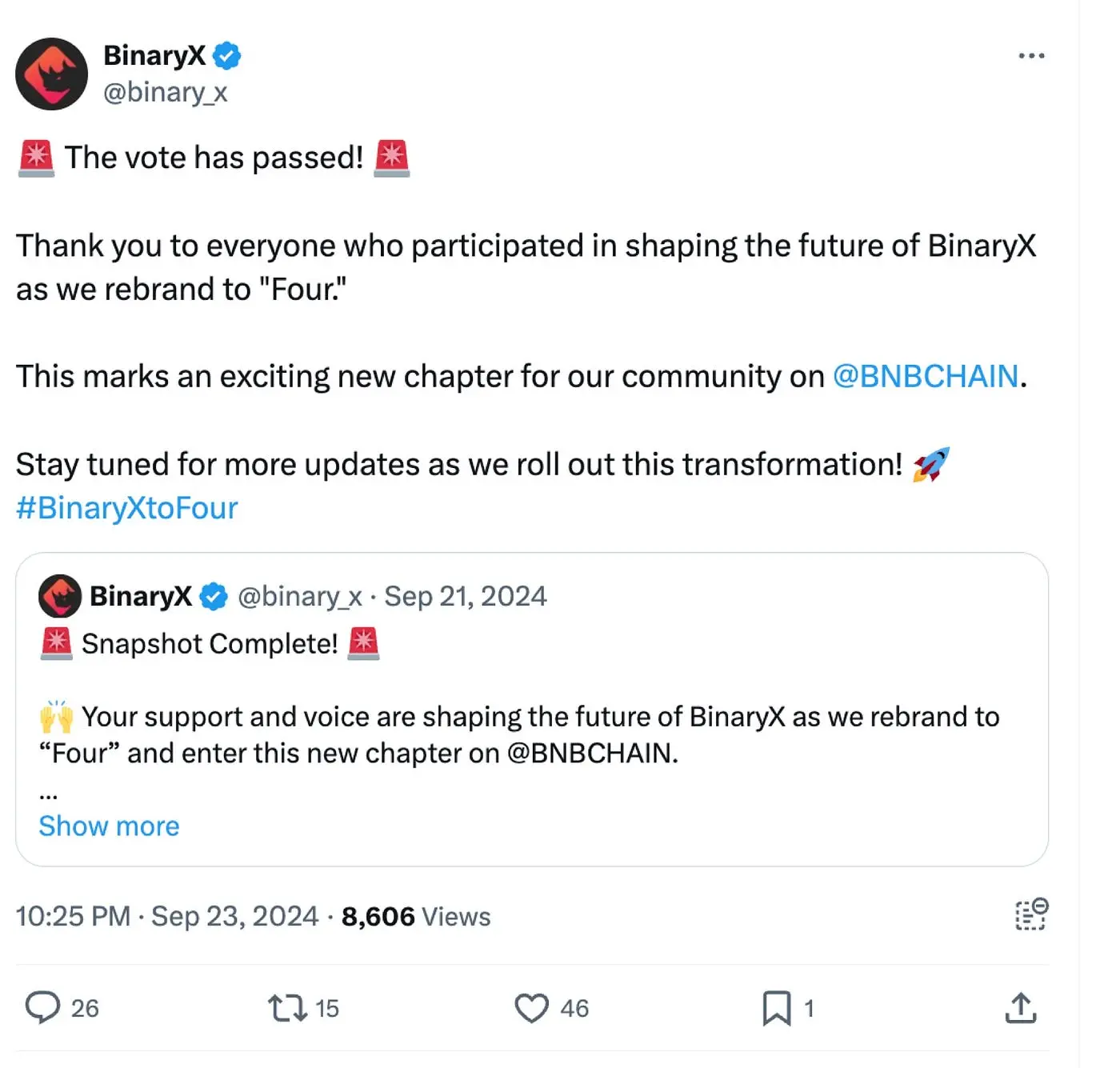Open the #BinaryXtoFour hashtag
The width and height of the screenshot is (1120, 1068).
click(x=127, y=508)
